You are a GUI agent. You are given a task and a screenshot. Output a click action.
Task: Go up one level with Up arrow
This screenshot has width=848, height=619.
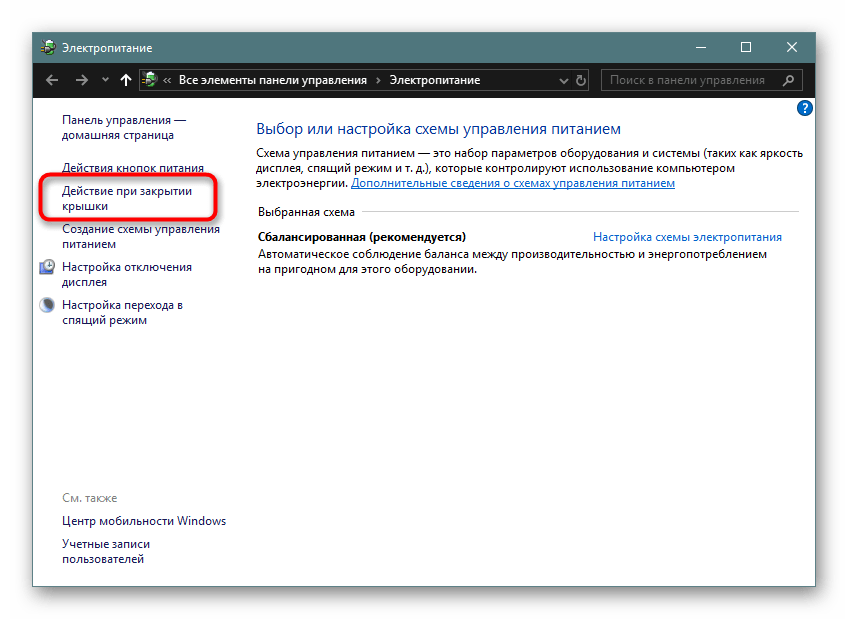coord(125,80)
